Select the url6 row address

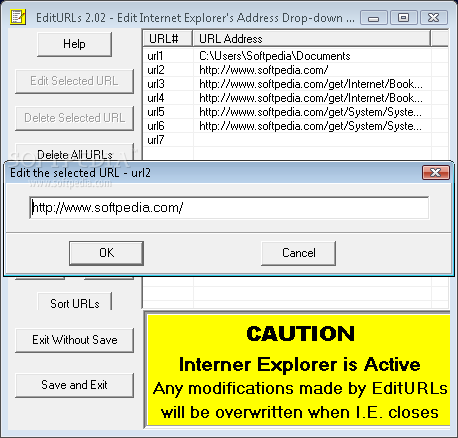(x=310, y=126)
